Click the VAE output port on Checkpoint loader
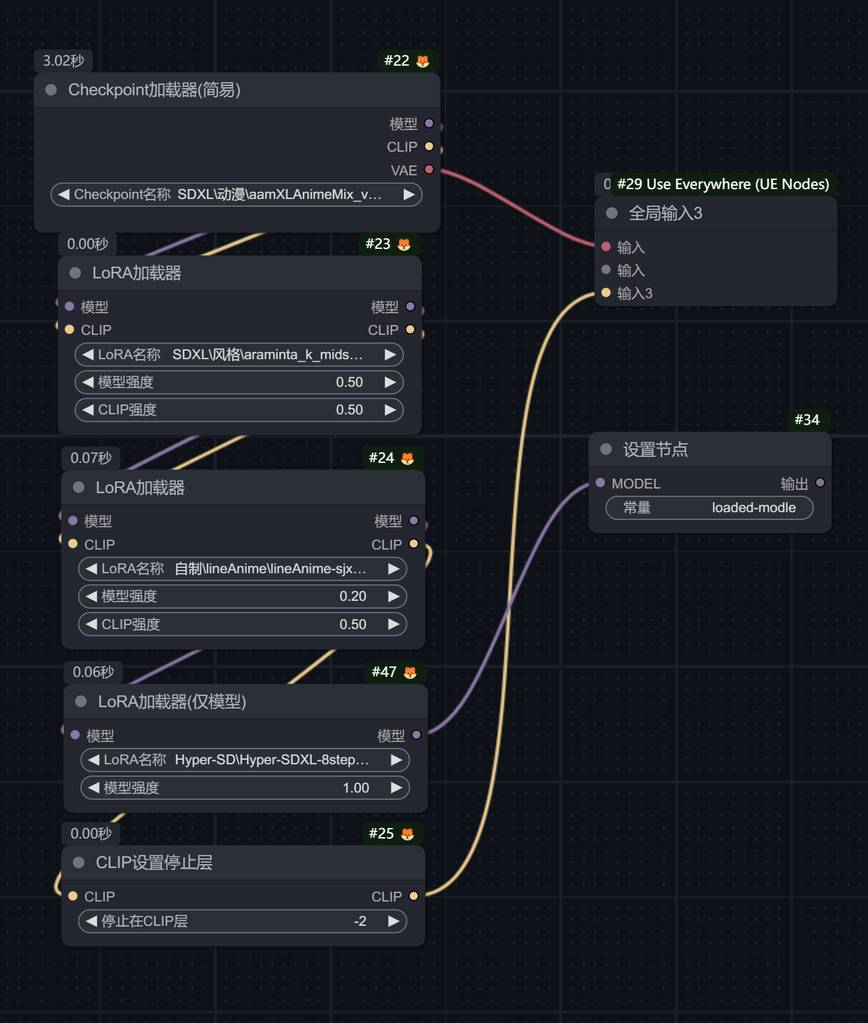868x1023 pixels. [x=429, y=170]
